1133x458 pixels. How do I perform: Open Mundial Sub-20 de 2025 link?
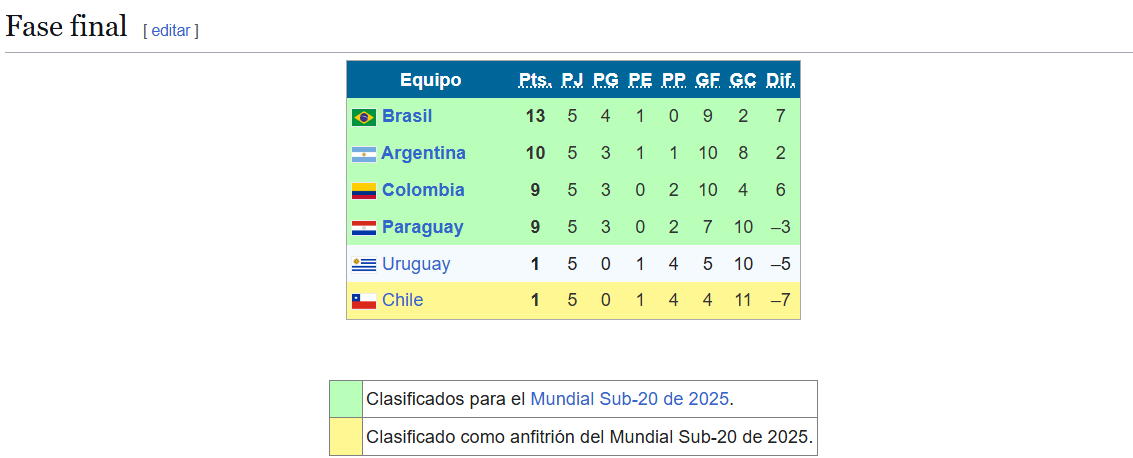click(x=629, y=399)
